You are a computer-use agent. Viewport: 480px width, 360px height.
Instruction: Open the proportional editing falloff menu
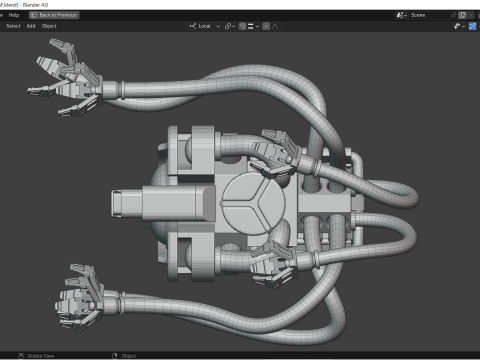click(x=277, y=26)
